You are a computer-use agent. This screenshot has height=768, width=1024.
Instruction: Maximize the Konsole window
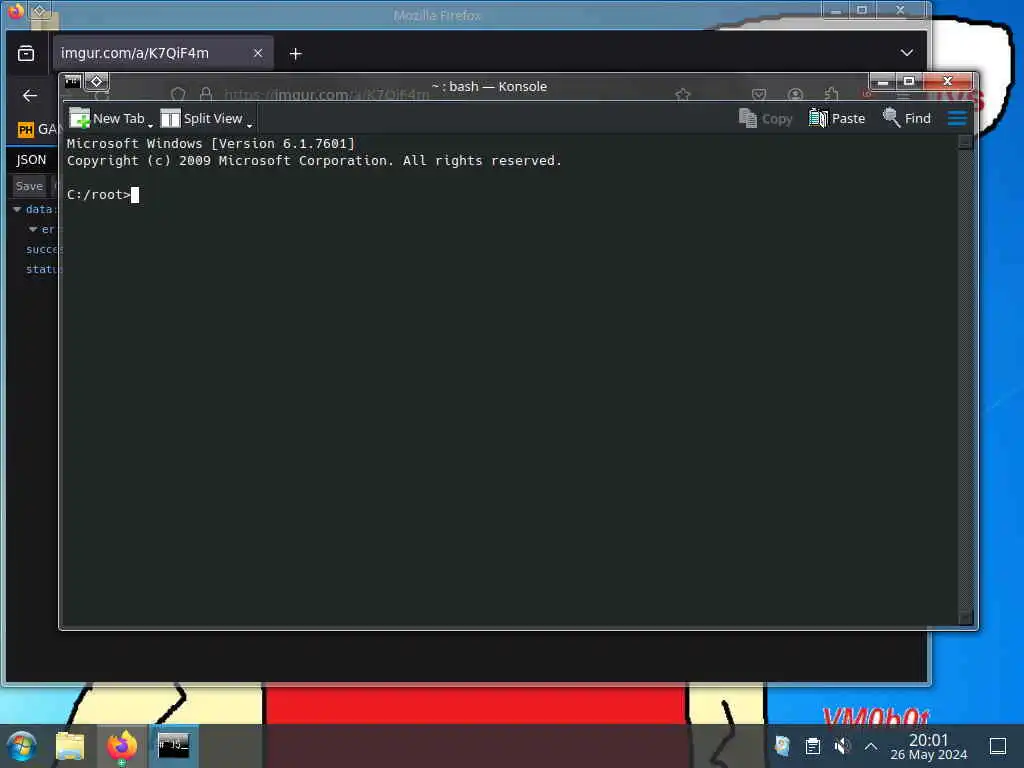[908, 82]
